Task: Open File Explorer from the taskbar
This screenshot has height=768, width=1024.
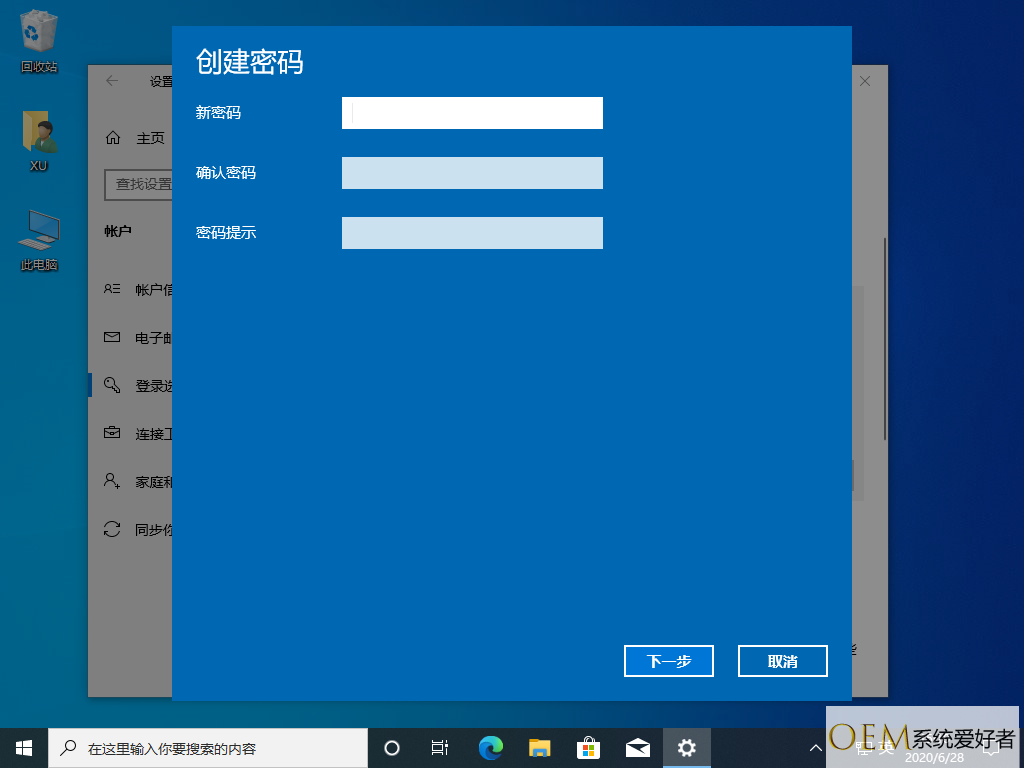Action: [x=539, y=747]
